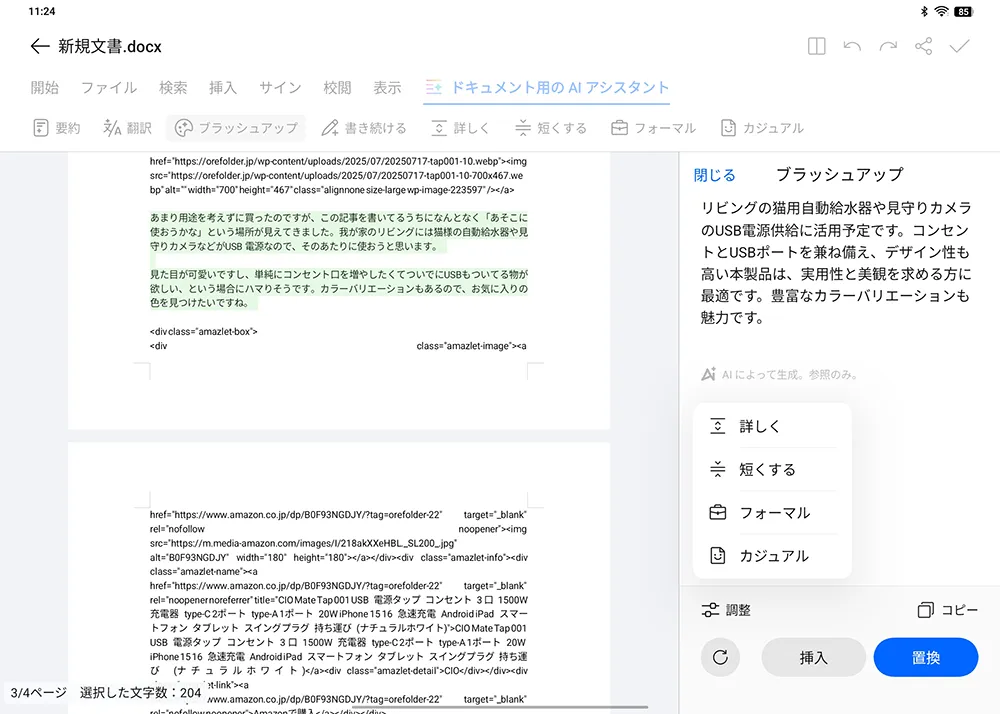Tap the 挿入 button in AI panel
Screen dimensions: 1000x714
click(813, 657)
